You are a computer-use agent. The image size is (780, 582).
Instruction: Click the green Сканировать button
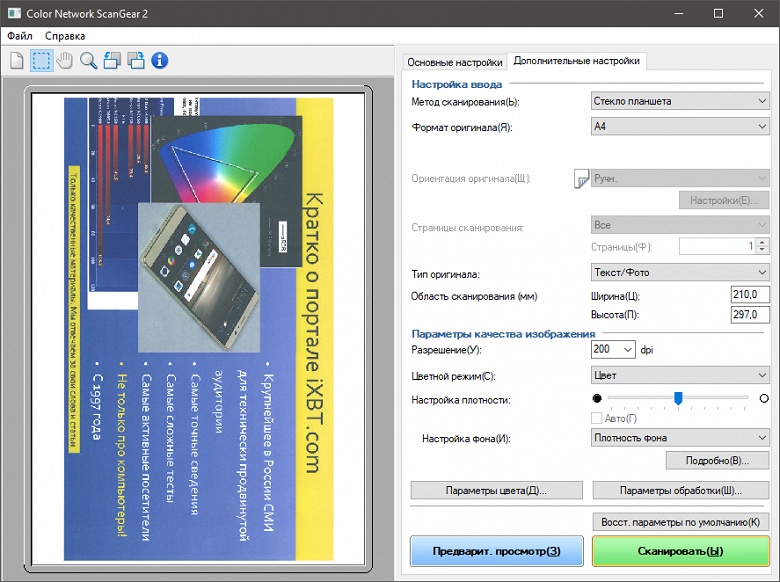click(x=681, y=551)
